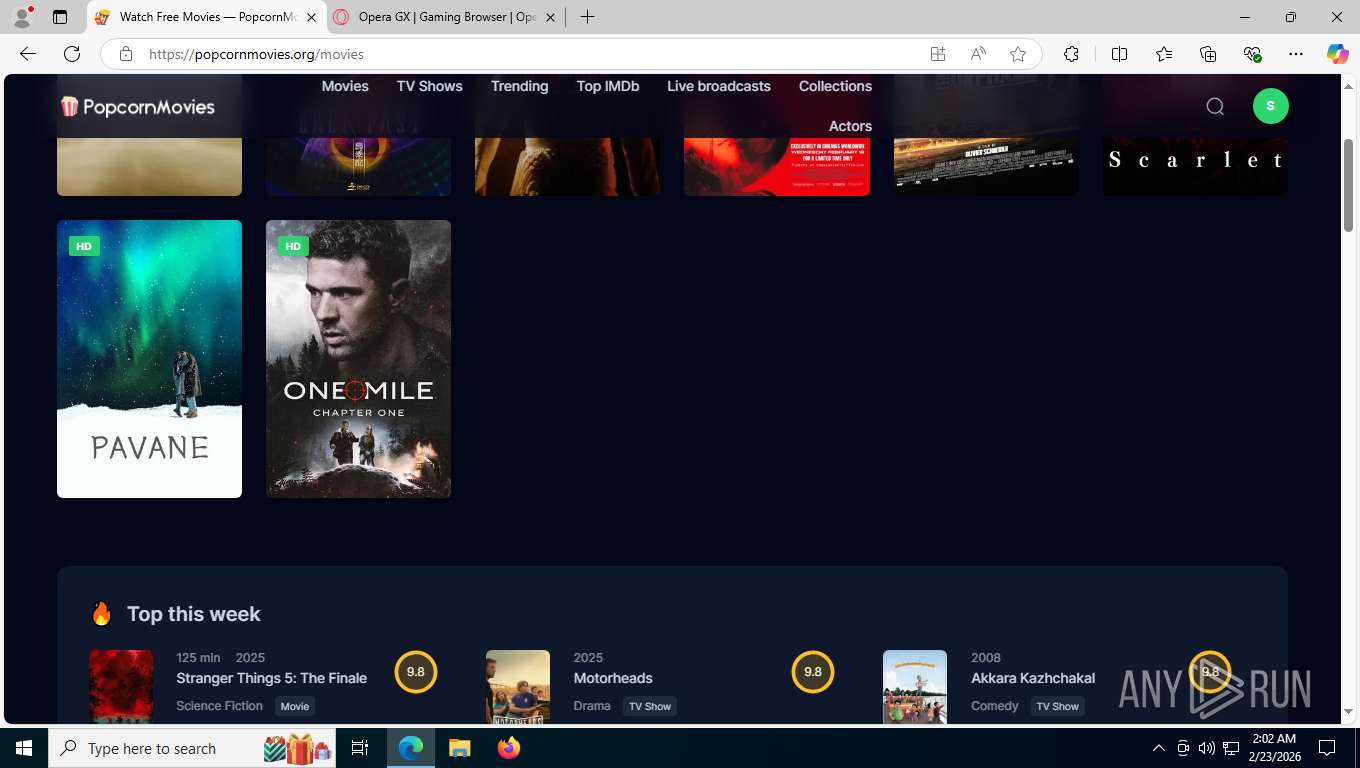Open Live broadcasts
Screen dimensions: 1360x768
point(719,86)
